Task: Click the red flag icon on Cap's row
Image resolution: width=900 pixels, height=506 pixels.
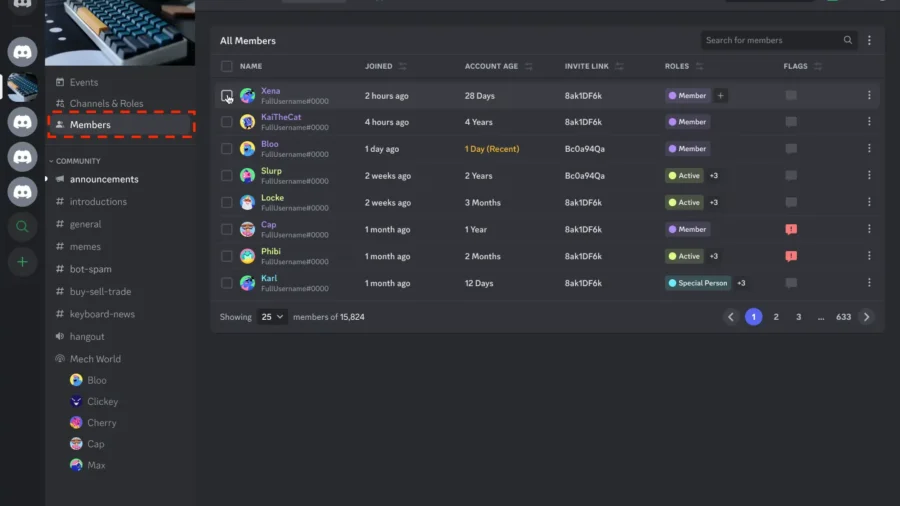Action: click(x=791, y=229)
